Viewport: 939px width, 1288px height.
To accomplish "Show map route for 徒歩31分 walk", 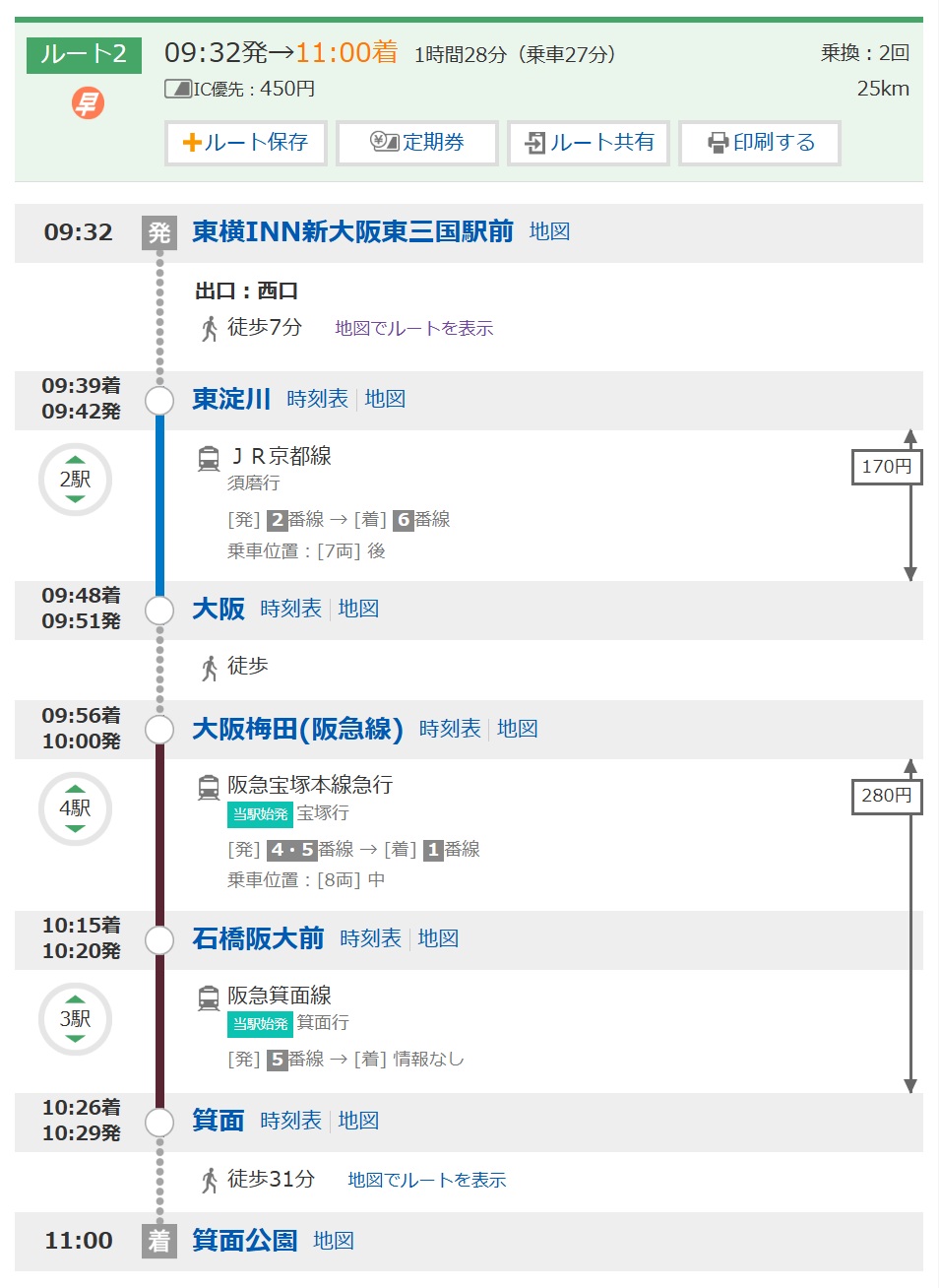I will point(426,1180).
